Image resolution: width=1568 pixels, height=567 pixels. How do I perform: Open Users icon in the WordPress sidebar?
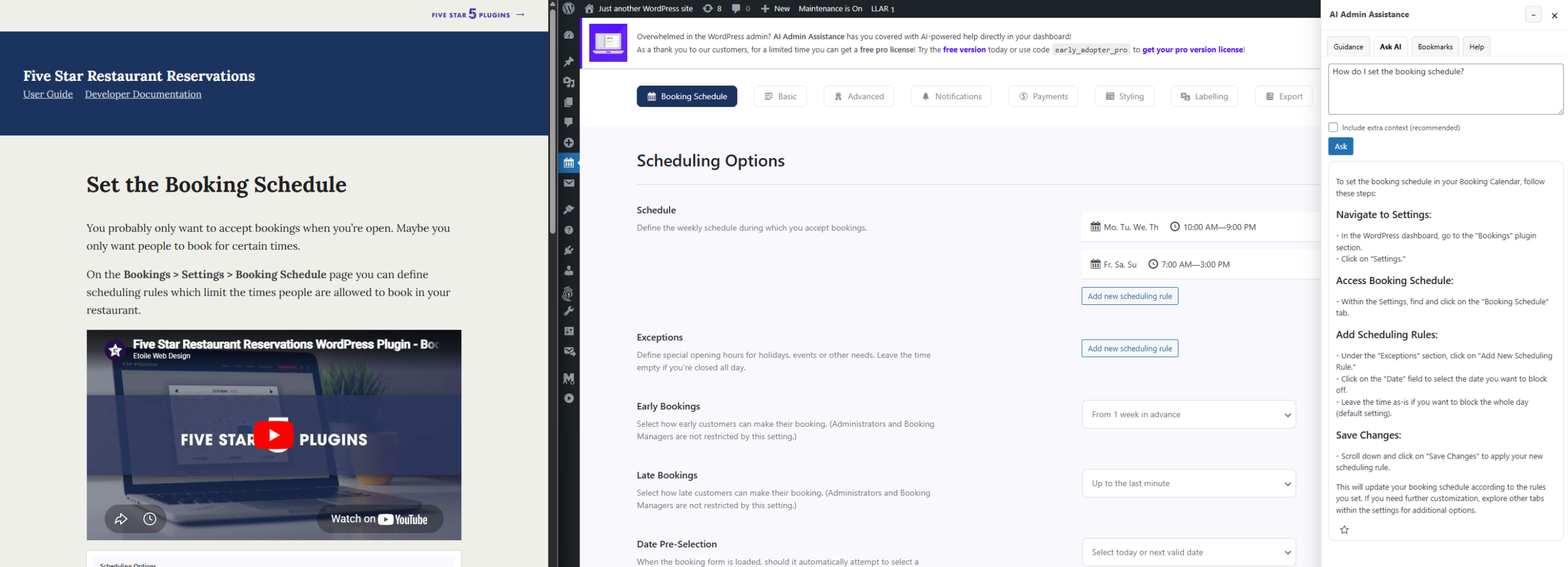[568, 270]
